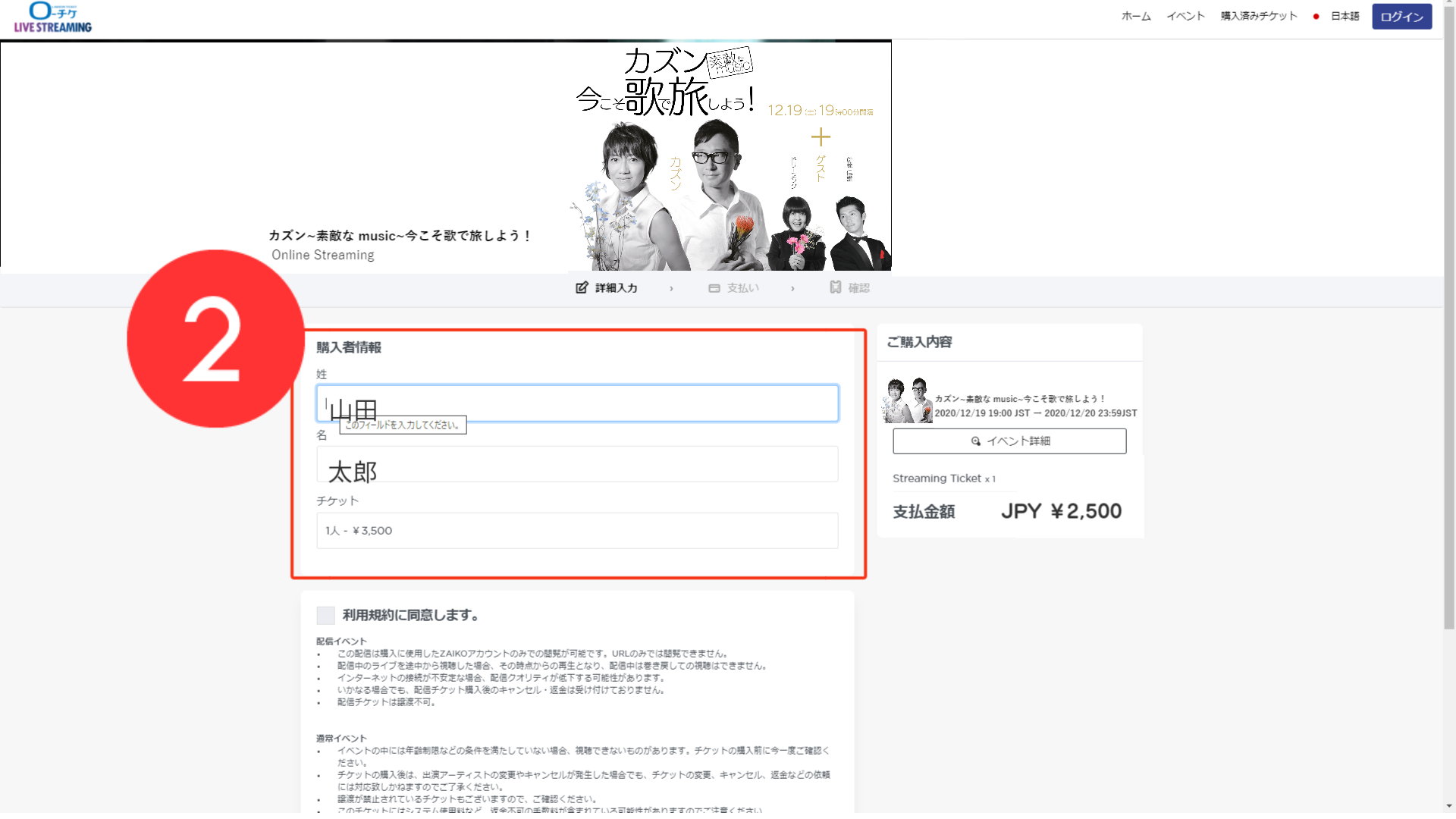Click the Japan flag red dot icon
The height and width of the screenshot is (819, 1456).
(x=1316, y=17)
